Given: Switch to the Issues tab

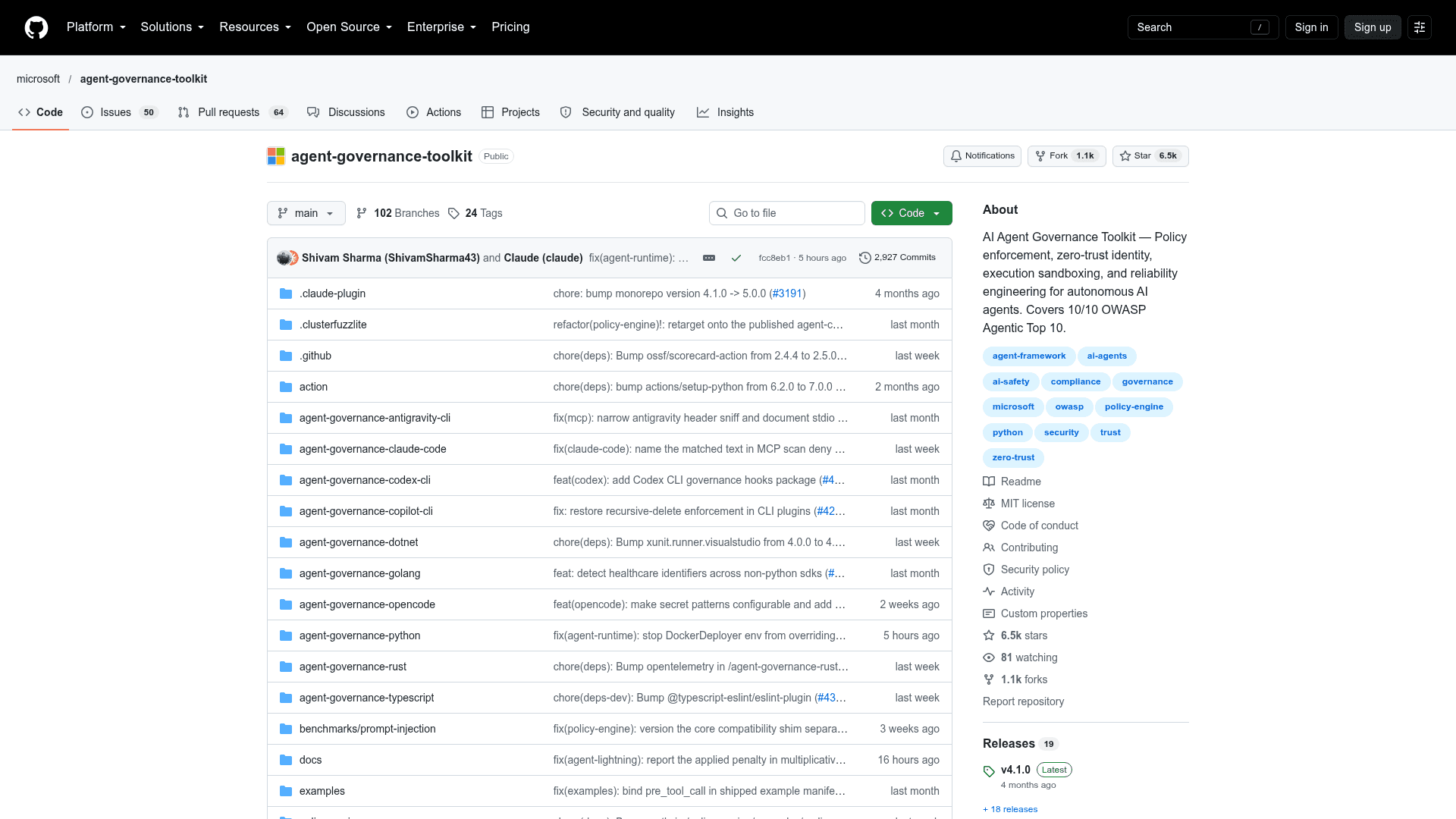Looking at the screenshot, I should click(x=119, y=112).
